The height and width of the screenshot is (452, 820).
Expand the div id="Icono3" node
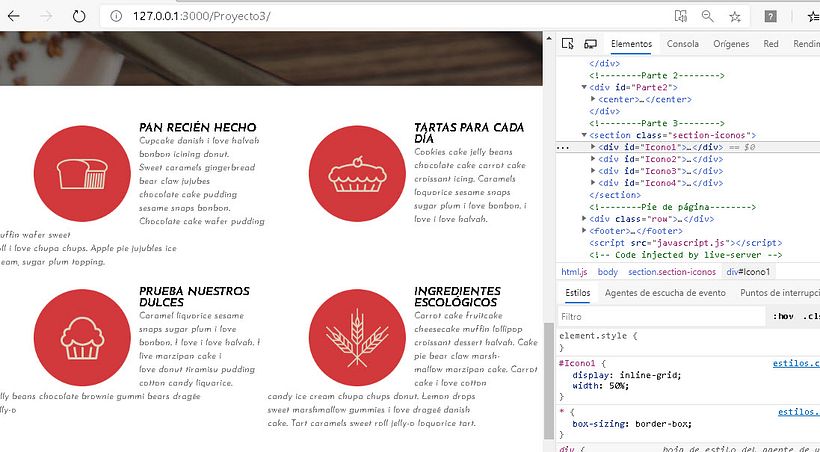pyautogui.click(x=593, y=171)
